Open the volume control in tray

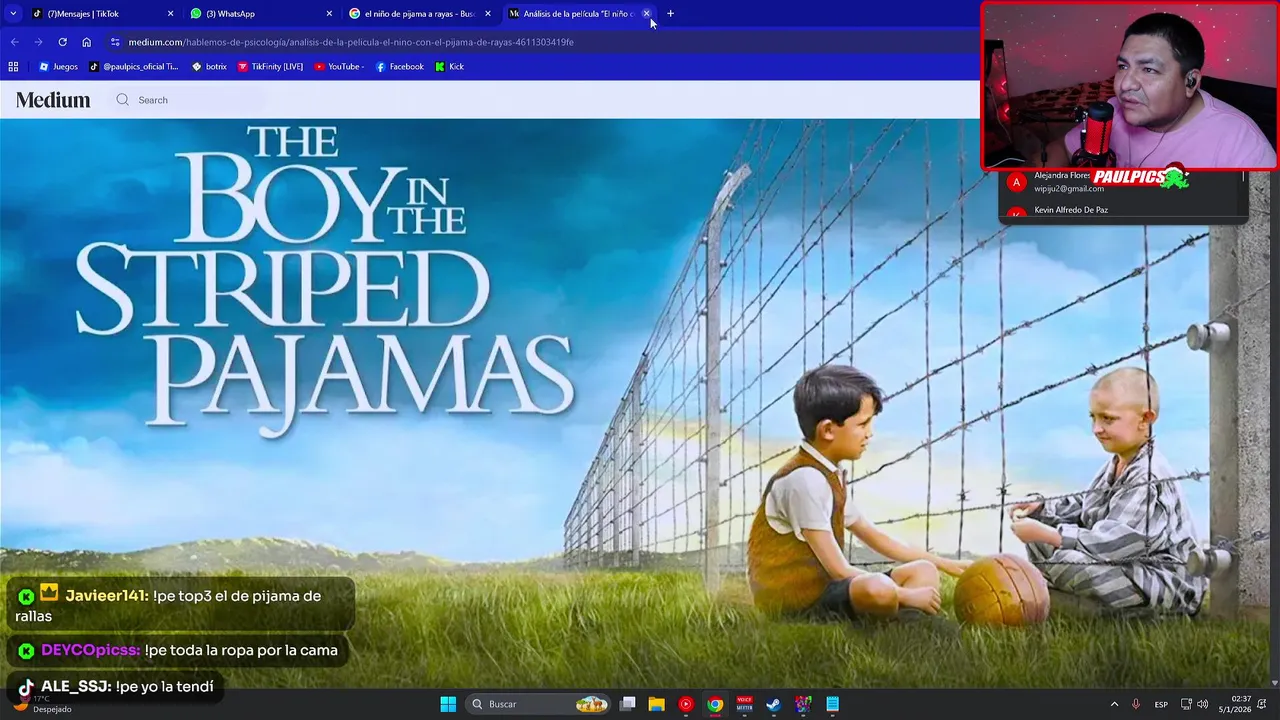(1202, 704)
